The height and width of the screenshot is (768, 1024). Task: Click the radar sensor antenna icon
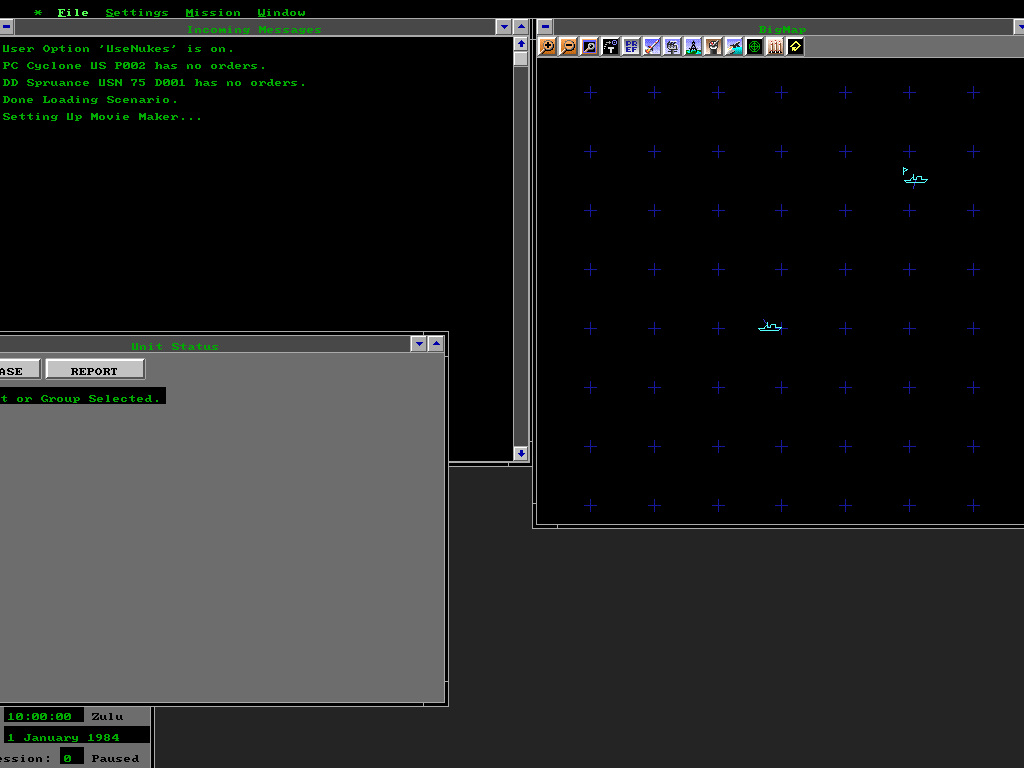coord(672,46)
